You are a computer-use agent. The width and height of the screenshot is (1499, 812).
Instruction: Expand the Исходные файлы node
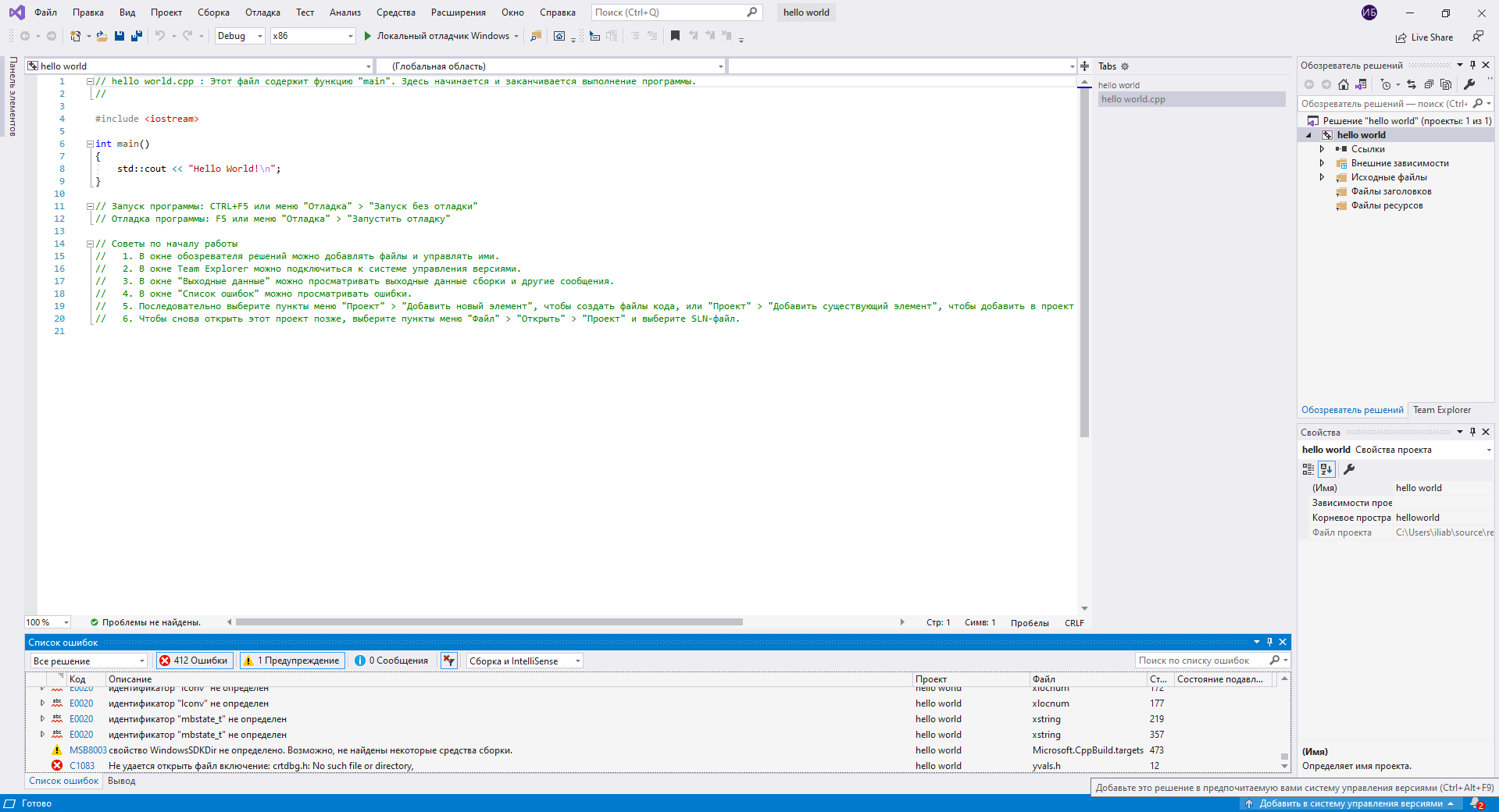click(x=1322, y=177)
